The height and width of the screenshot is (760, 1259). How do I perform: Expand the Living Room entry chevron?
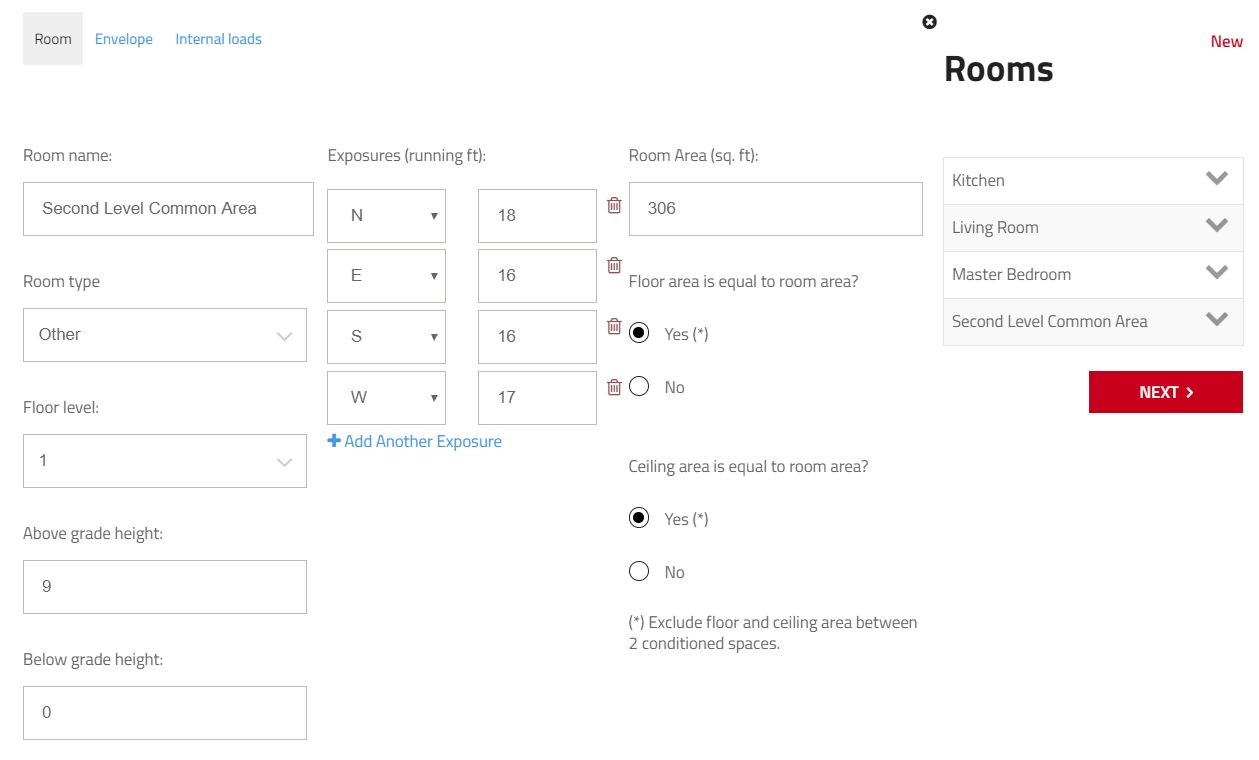tap(1216, 226)
